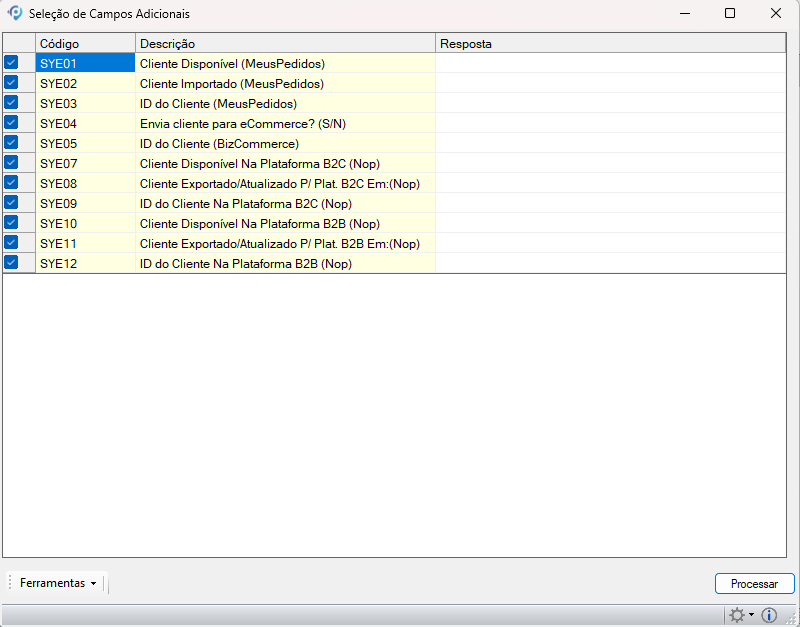Click the info icon in status bar
This screenshot has width=800, height=627.
click(769, 616)
